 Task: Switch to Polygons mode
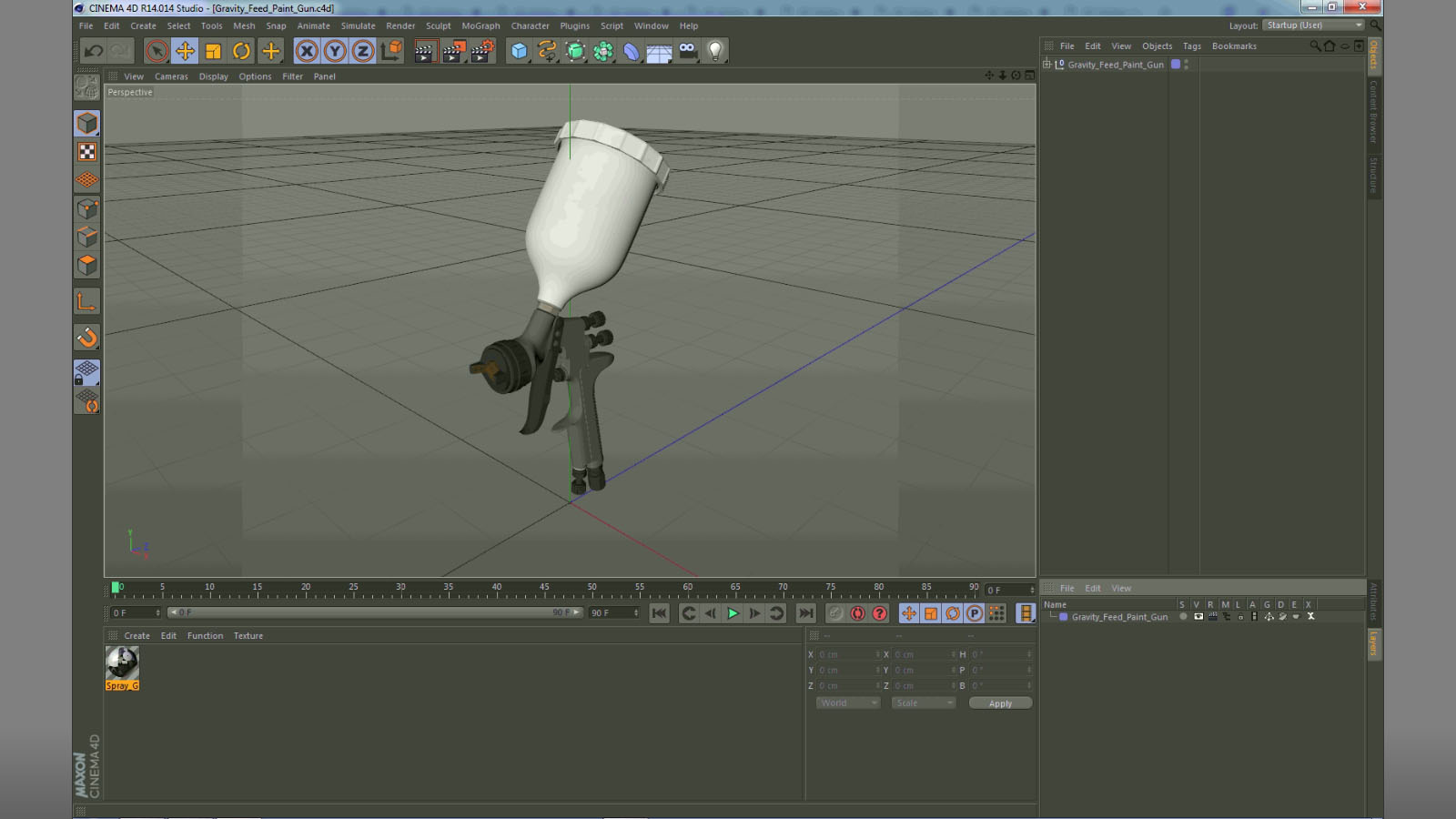[87, 265]
